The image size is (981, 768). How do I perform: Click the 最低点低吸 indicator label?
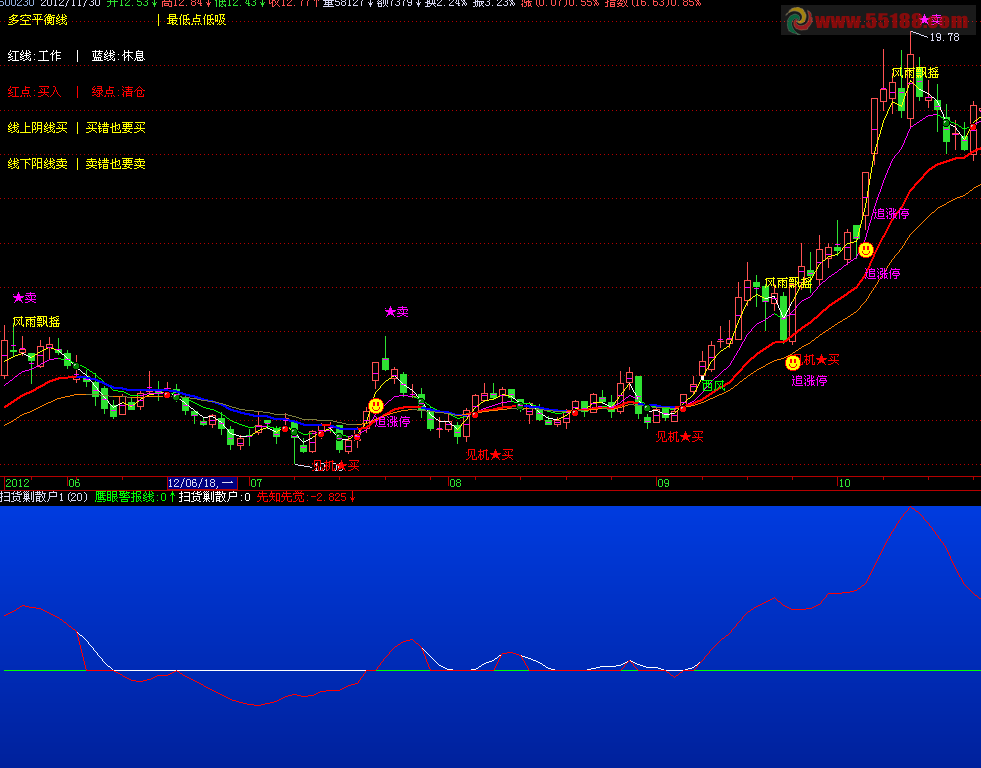pos(196,20)
